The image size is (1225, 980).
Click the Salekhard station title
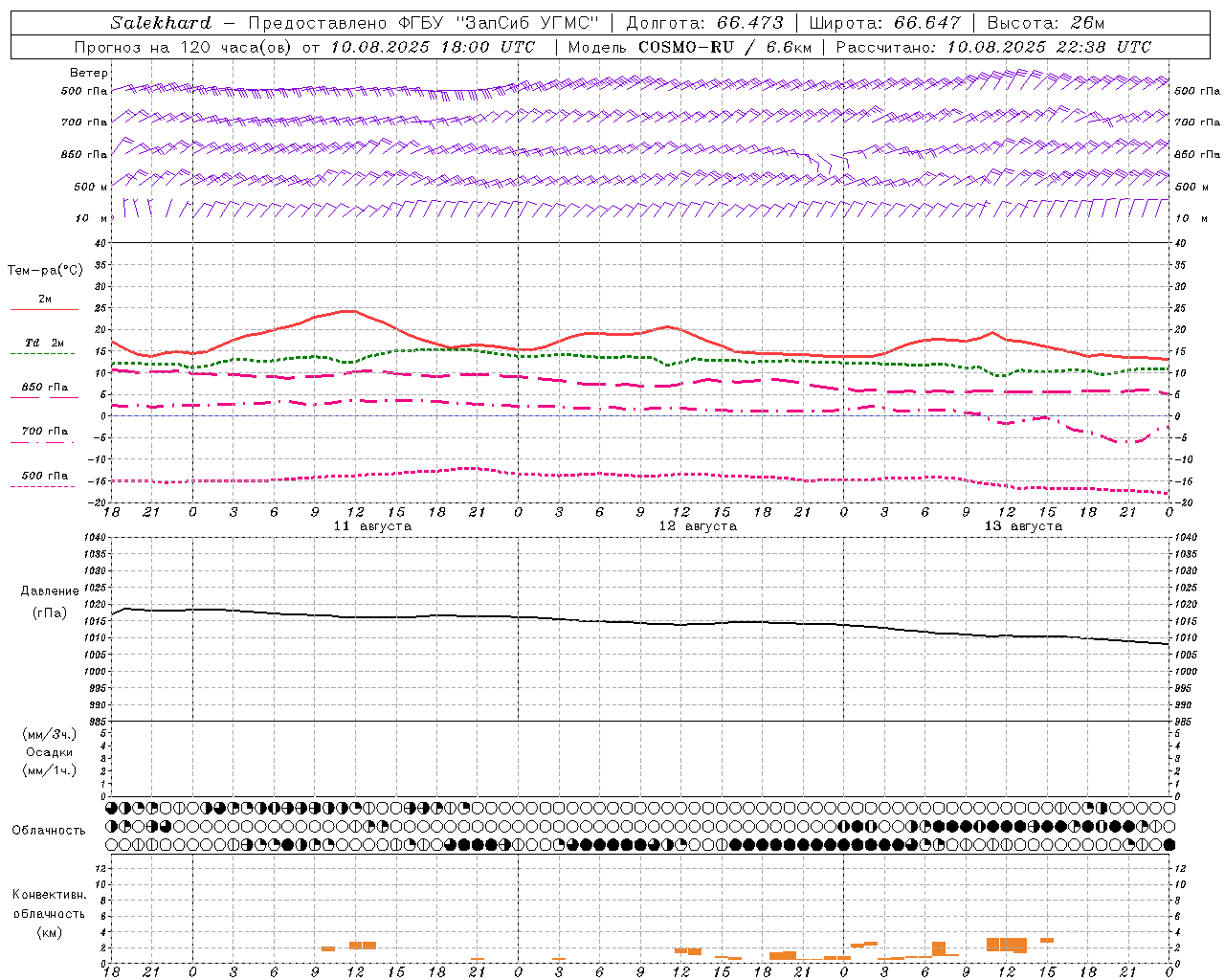point(160,23)
